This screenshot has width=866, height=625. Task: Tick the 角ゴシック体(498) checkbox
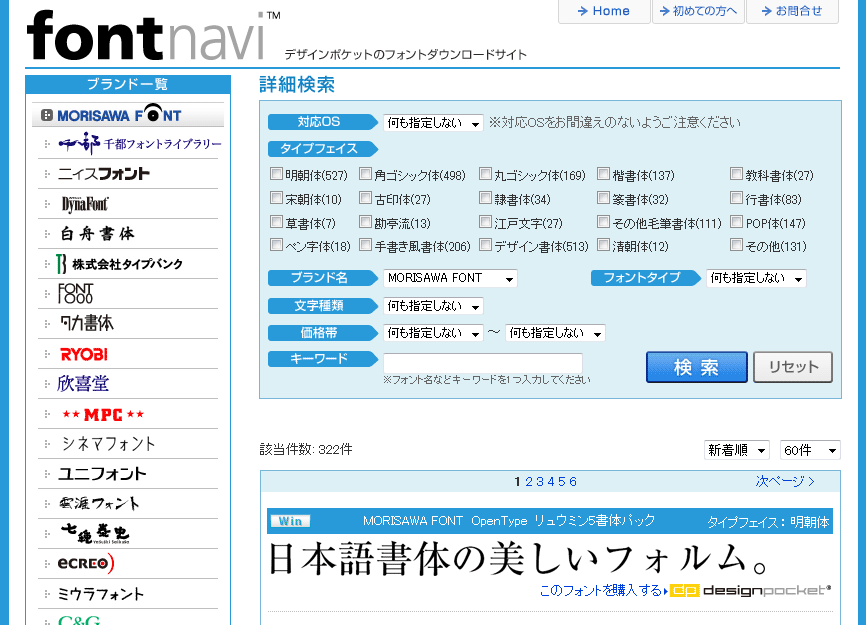coord(365,174)
